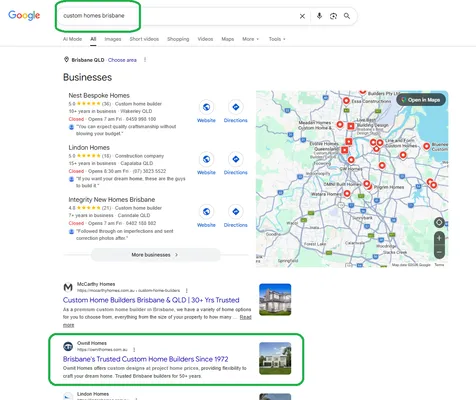The height and width of the screenshot is (400, 476).
Task: Expand the Tools dropdown
Action: point(277,39)
